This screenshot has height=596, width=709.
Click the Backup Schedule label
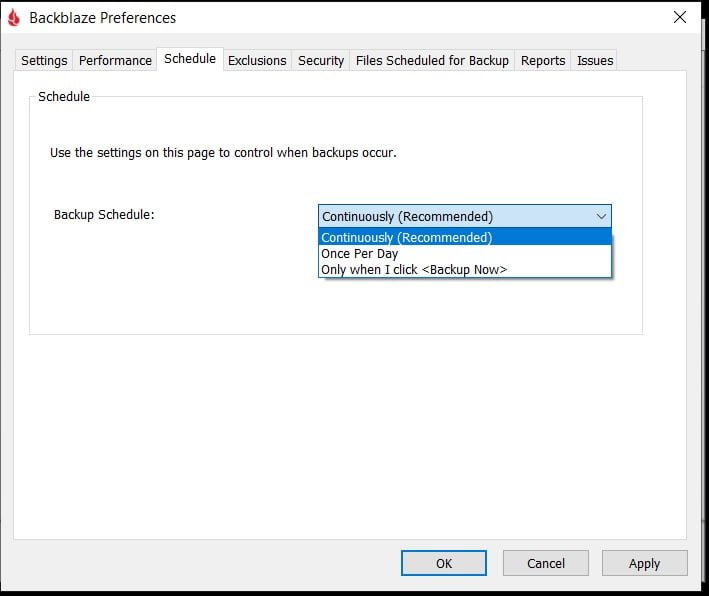(x=104, y=215)
